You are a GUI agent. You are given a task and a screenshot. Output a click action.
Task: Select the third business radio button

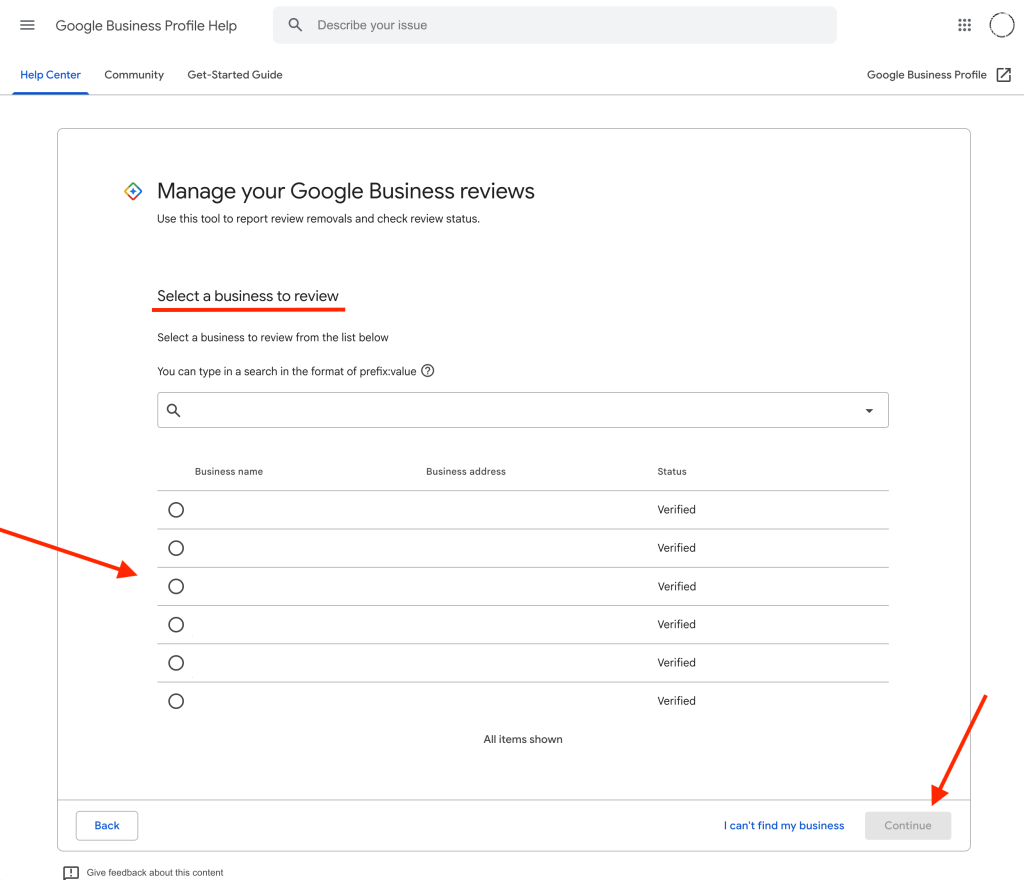pos(176,587)
